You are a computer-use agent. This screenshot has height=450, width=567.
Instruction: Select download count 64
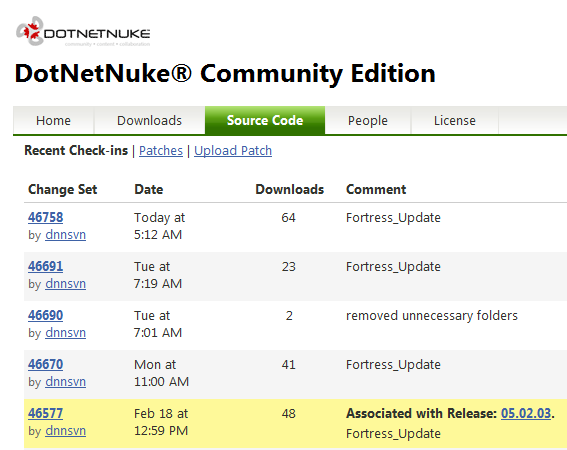pyautogui.click(x=289, y=218)
